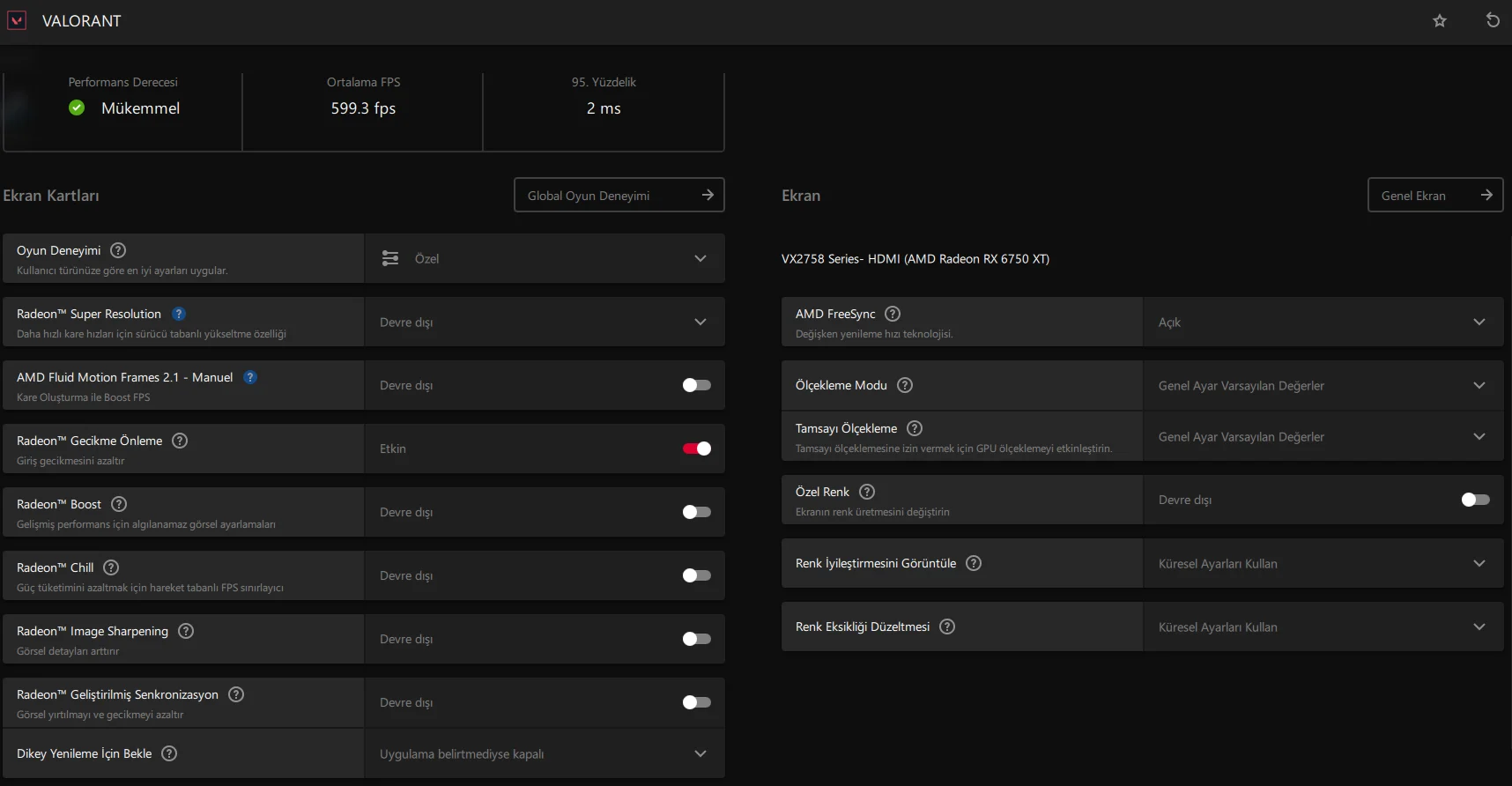Screen dimensions: 1512x786
Task: Enable the Özel Renk switch
Action: tap(1475, 500)
